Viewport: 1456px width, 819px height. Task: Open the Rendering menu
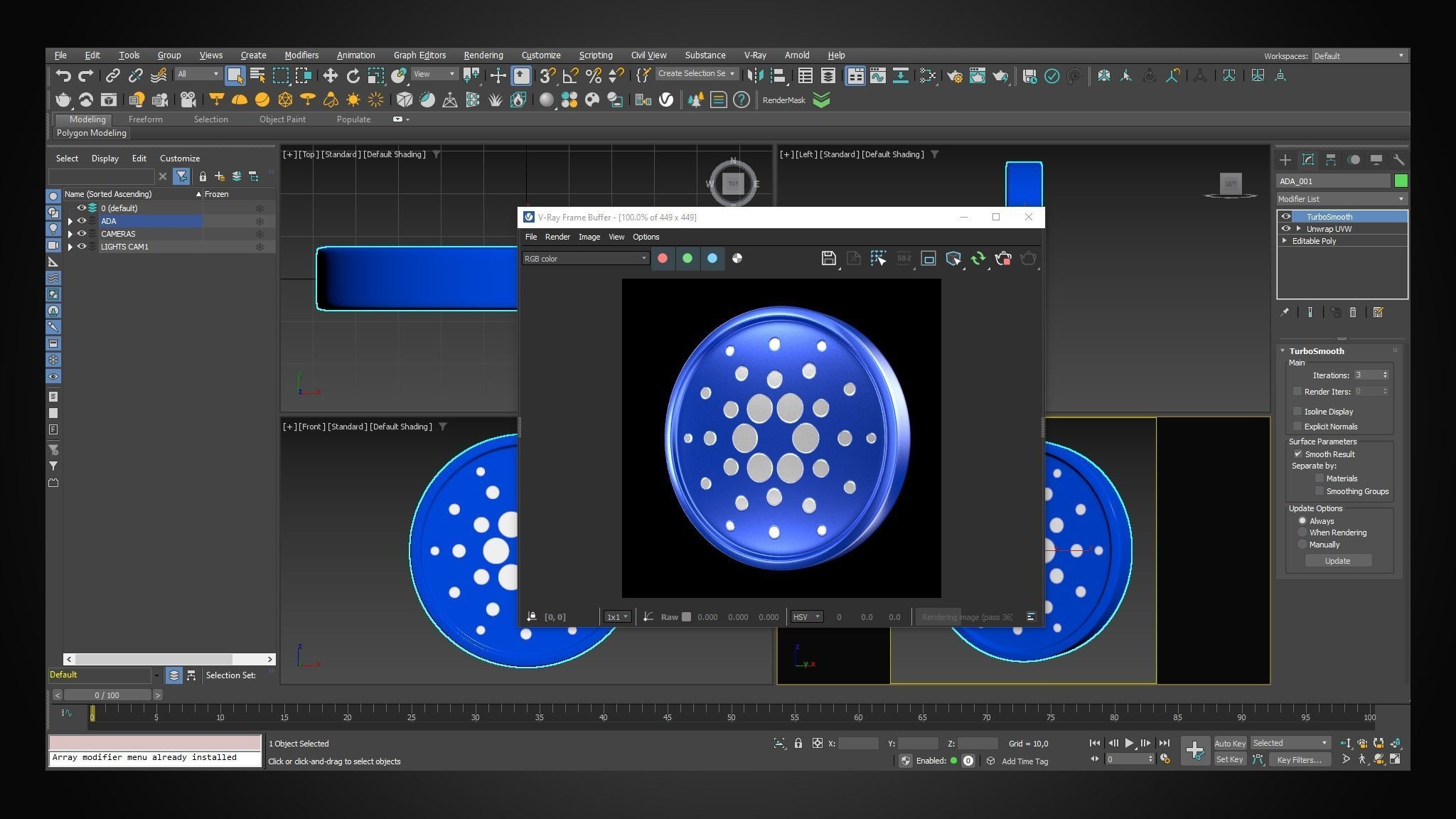(483, 55)
